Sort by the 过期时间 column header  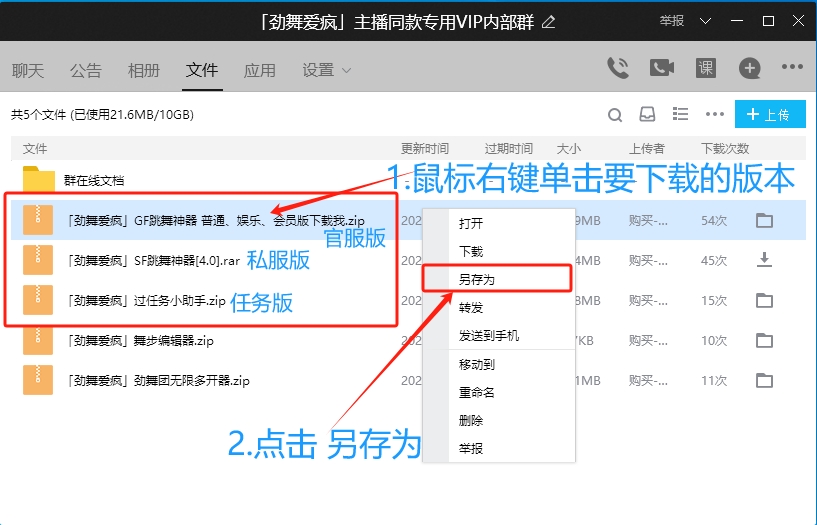click(509, 148)
